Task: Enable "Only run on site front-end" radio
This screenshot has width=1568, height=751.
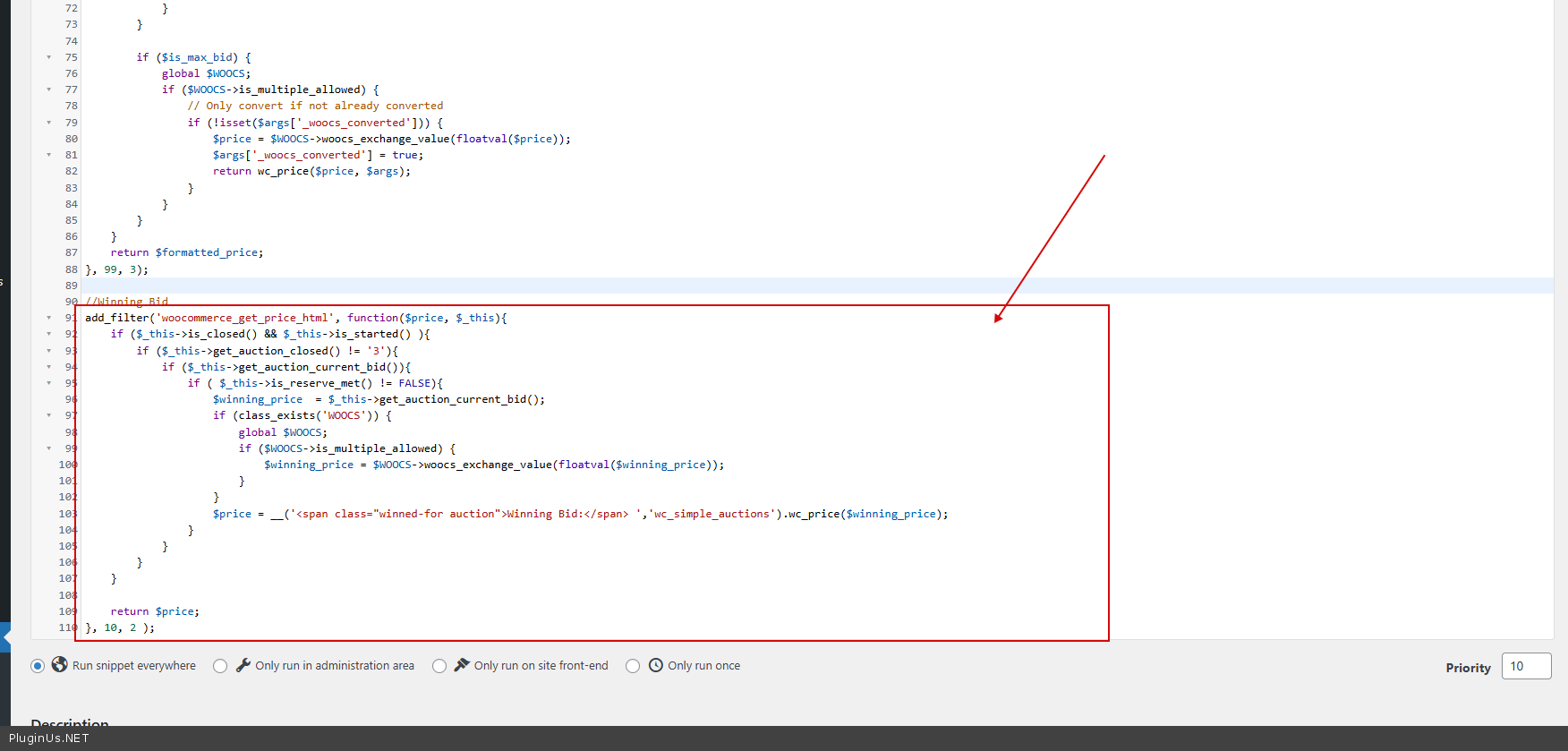Action: click(x=439, y=666)
